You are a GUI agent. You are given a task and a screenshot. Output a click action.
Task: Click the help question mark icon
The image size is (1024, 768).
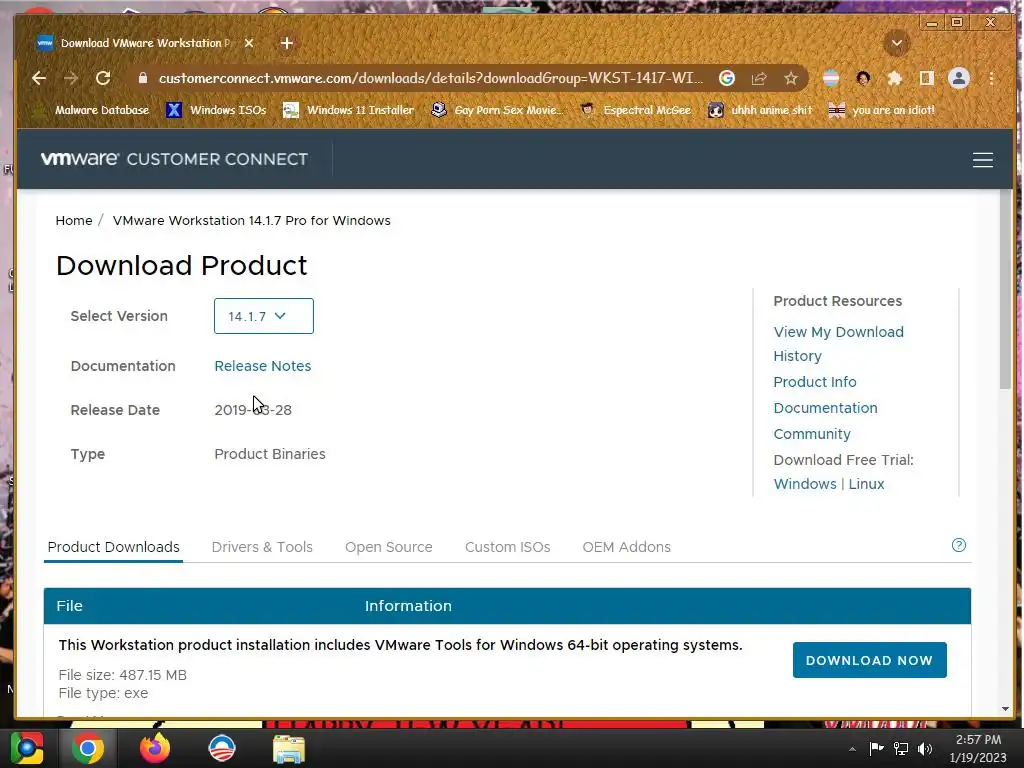(959, 545)
